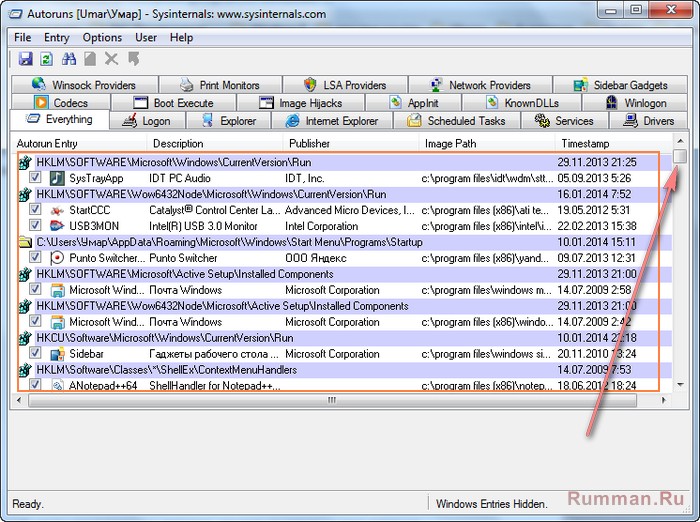Open the Entry menu

[x=57, y=37]
